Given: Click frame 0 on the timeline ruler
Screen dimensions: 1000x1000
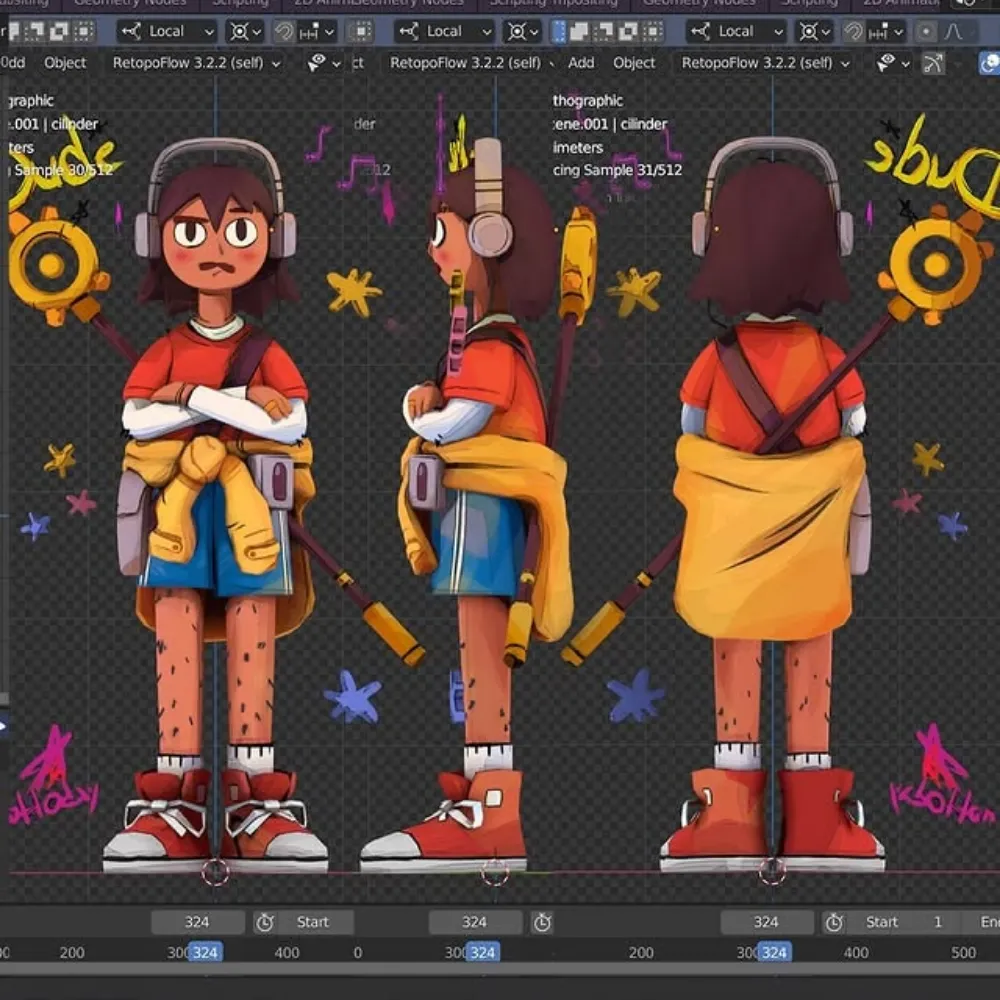Looking at the screenshot, I should click(358, 952).
